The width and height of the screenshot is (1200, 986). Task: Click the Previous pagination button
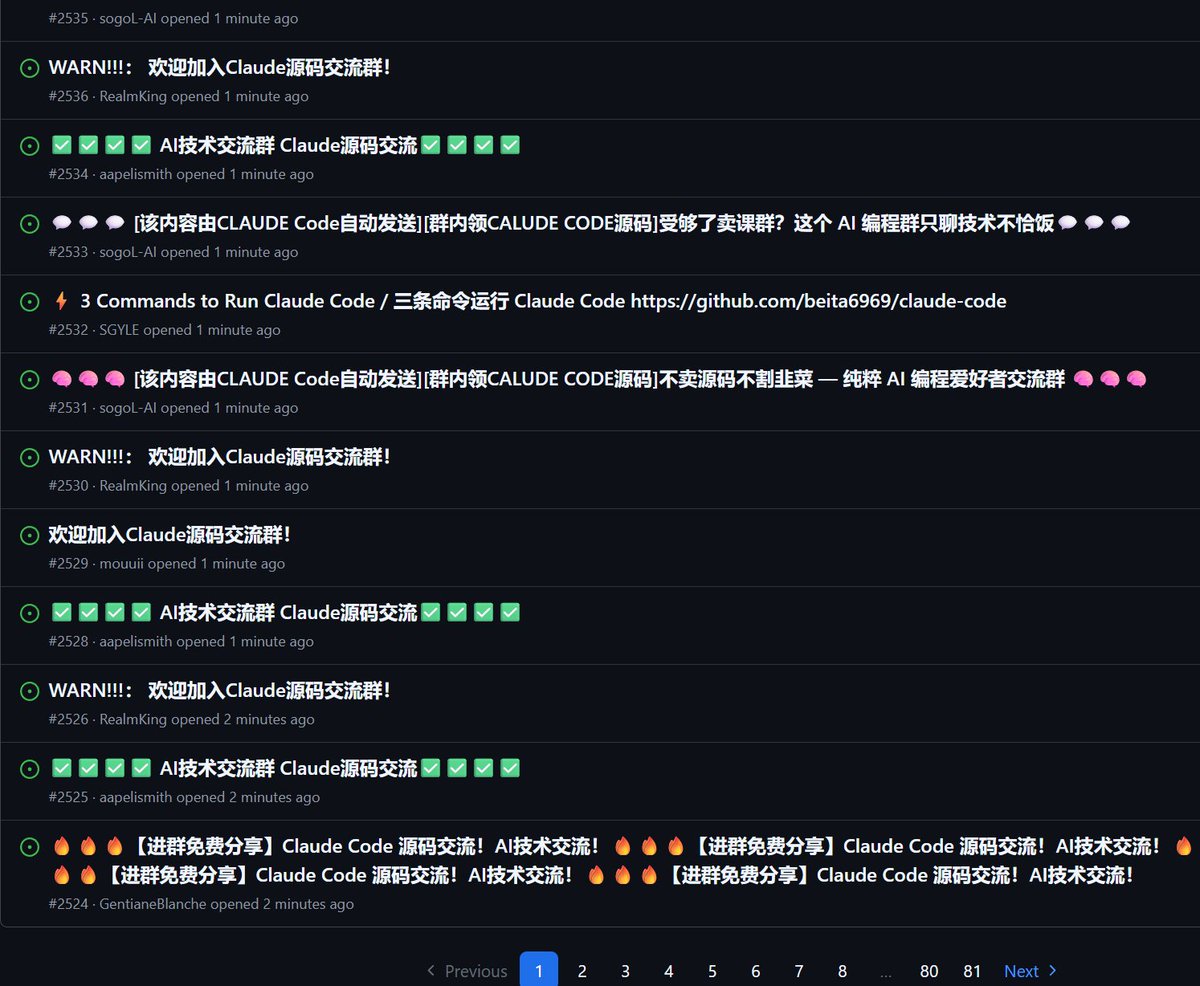(466, 971)
